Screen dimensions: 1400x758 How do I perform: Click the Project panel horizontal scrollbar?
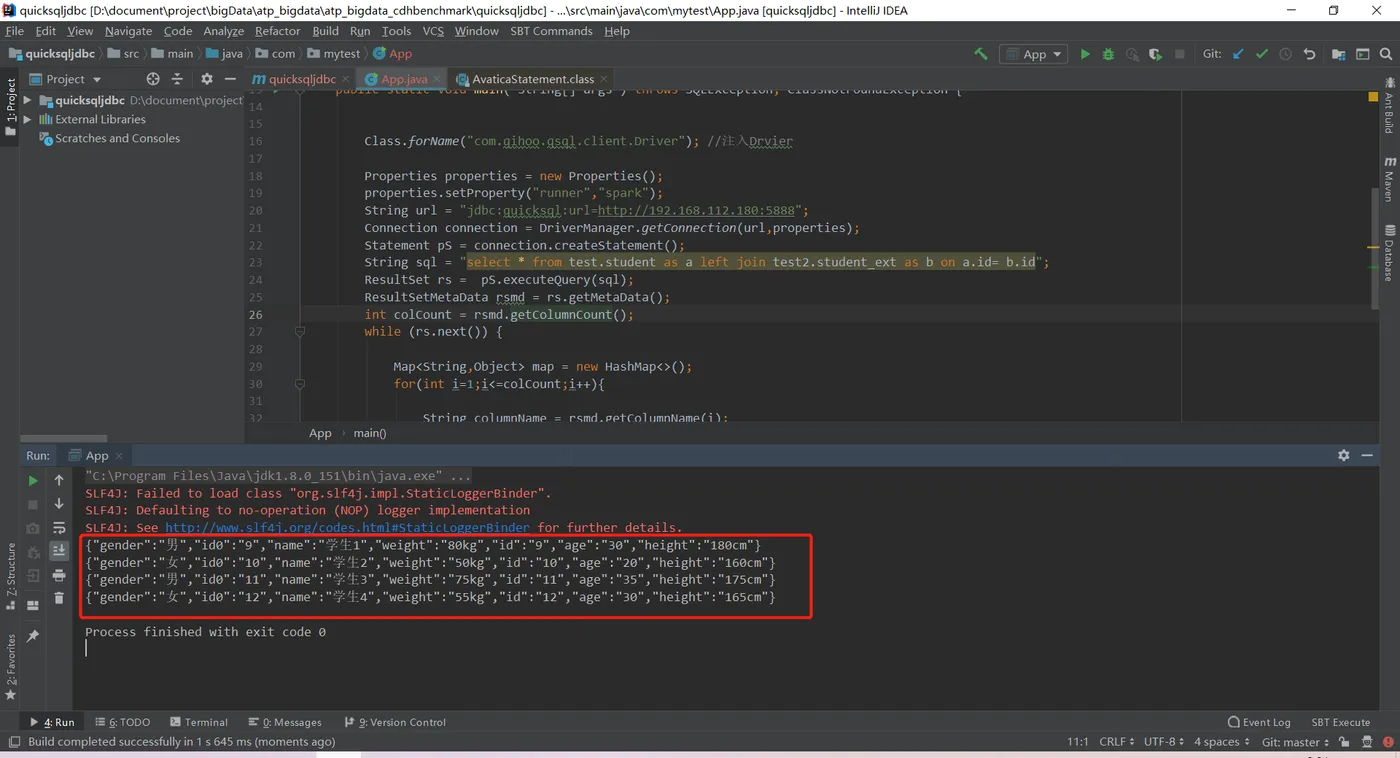pyautogui.click(x=64, y=438)
